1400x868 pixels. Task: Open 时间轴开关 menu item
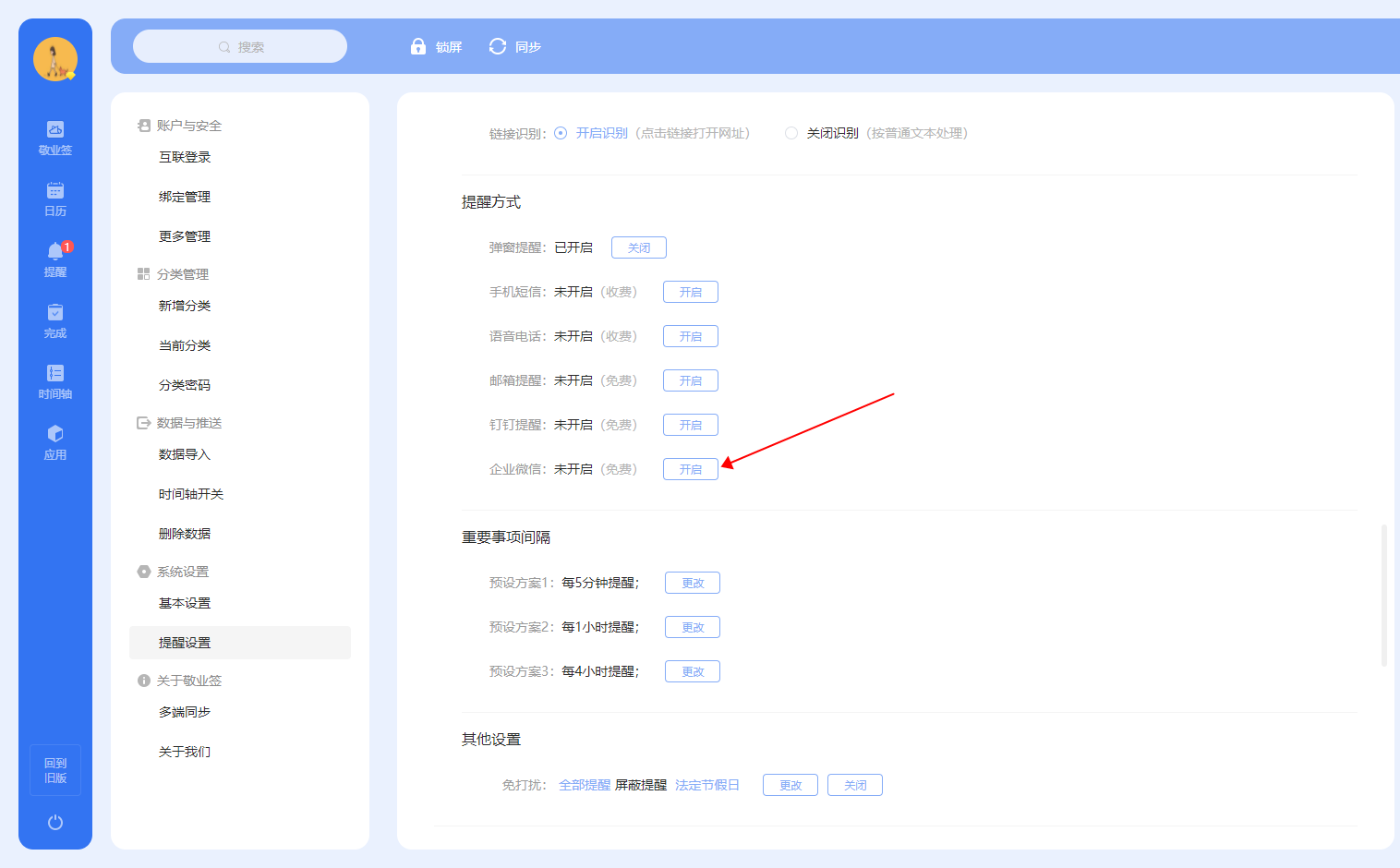tap(191, 494)
